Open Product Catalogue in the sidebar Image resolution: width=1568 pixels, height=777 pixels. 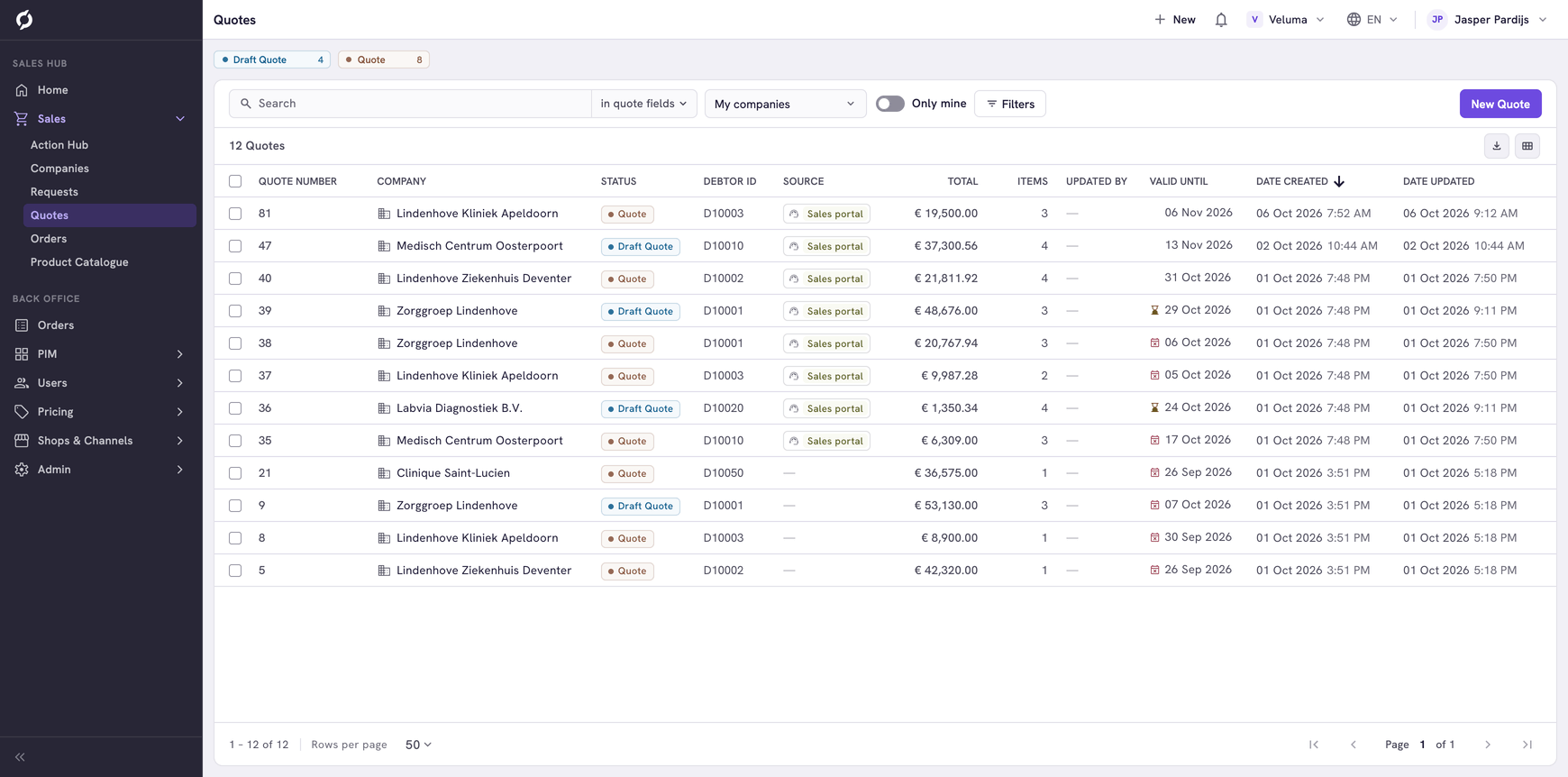[x=79, y=262]
